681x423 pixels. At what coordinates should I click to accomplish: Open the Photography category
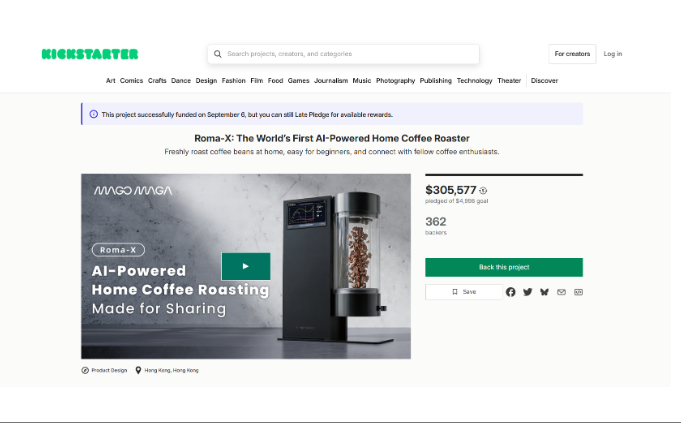pyautogui.click(x=395, y=80)
